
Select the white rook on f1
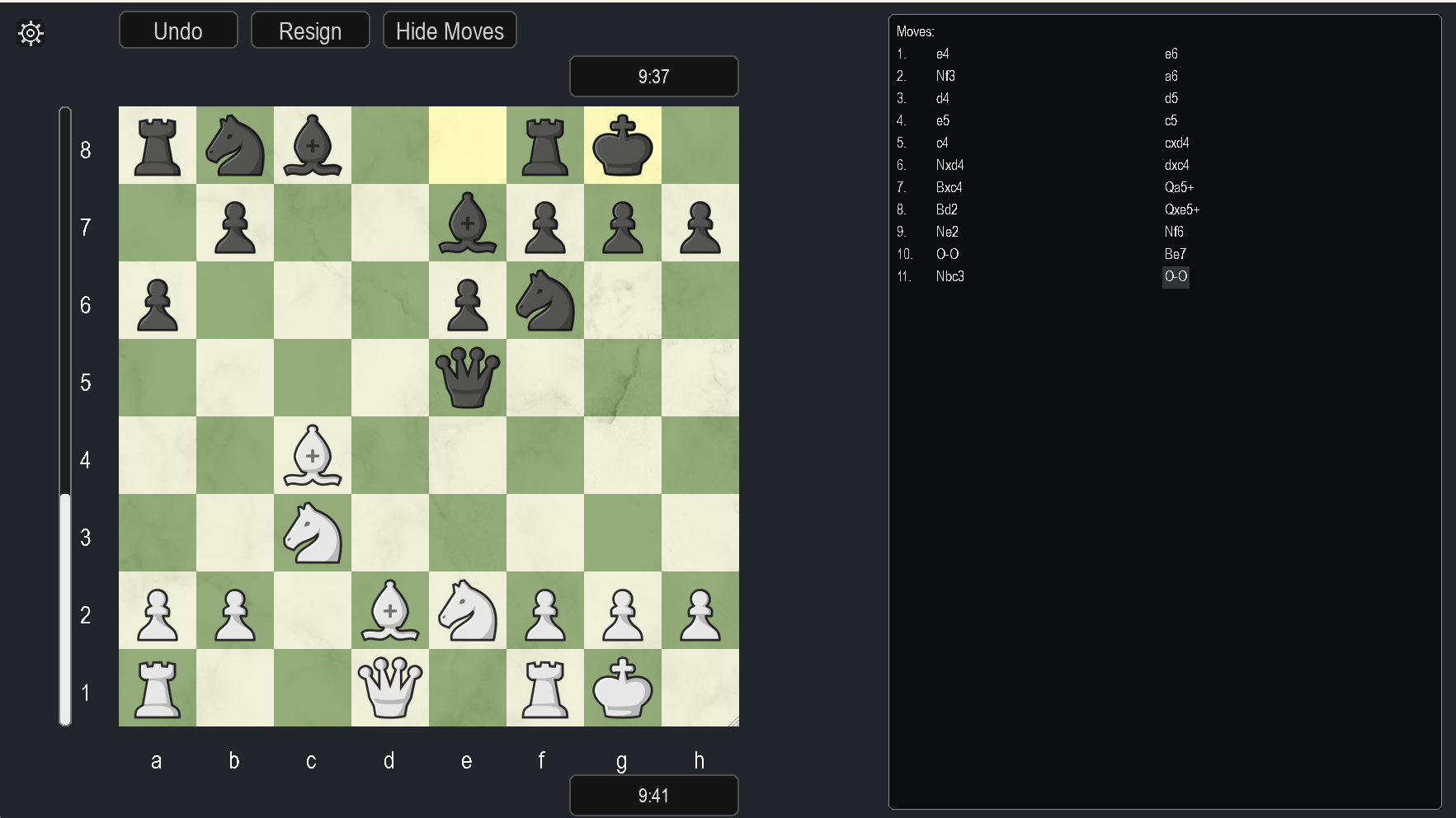click(x=545, y=689)
